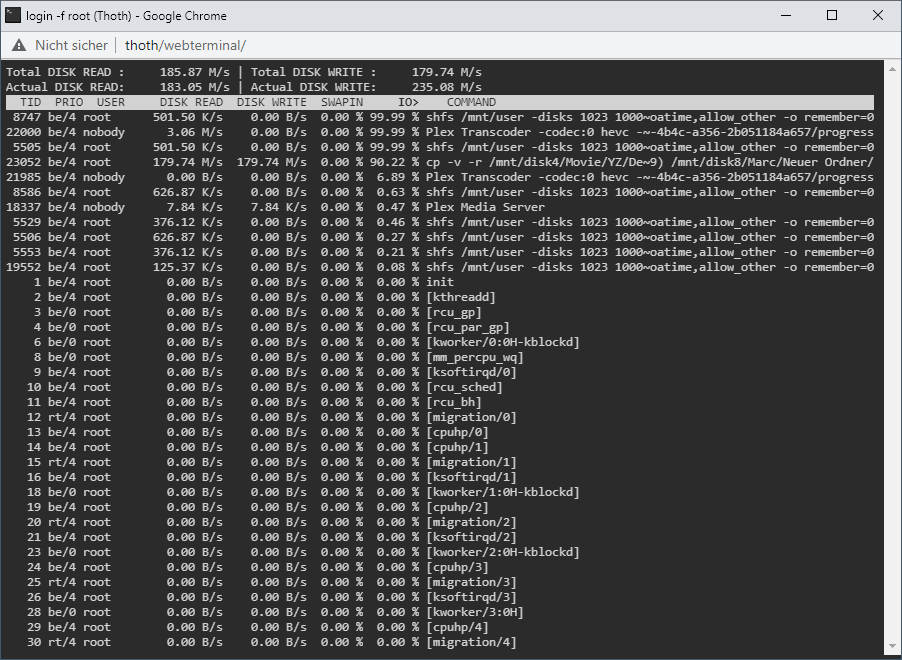This screenshot has width=902, height=660.
Task: Select the shfs row with TID 5529
Action: (x=440, y=222)
